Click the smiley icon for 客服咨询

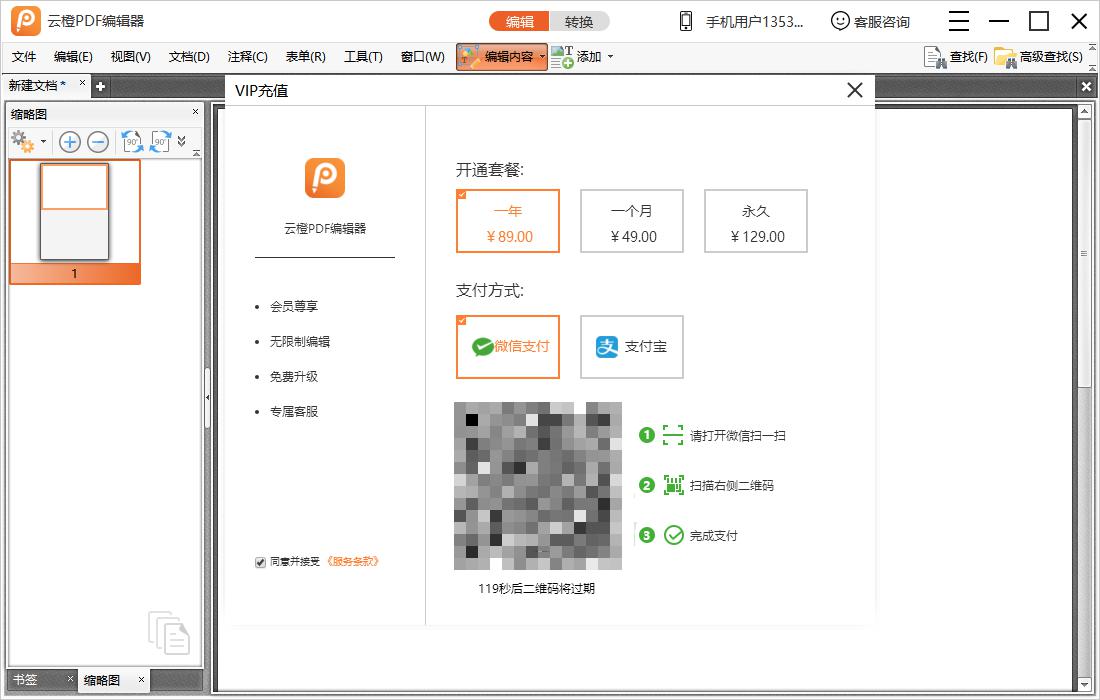[840, 21]
